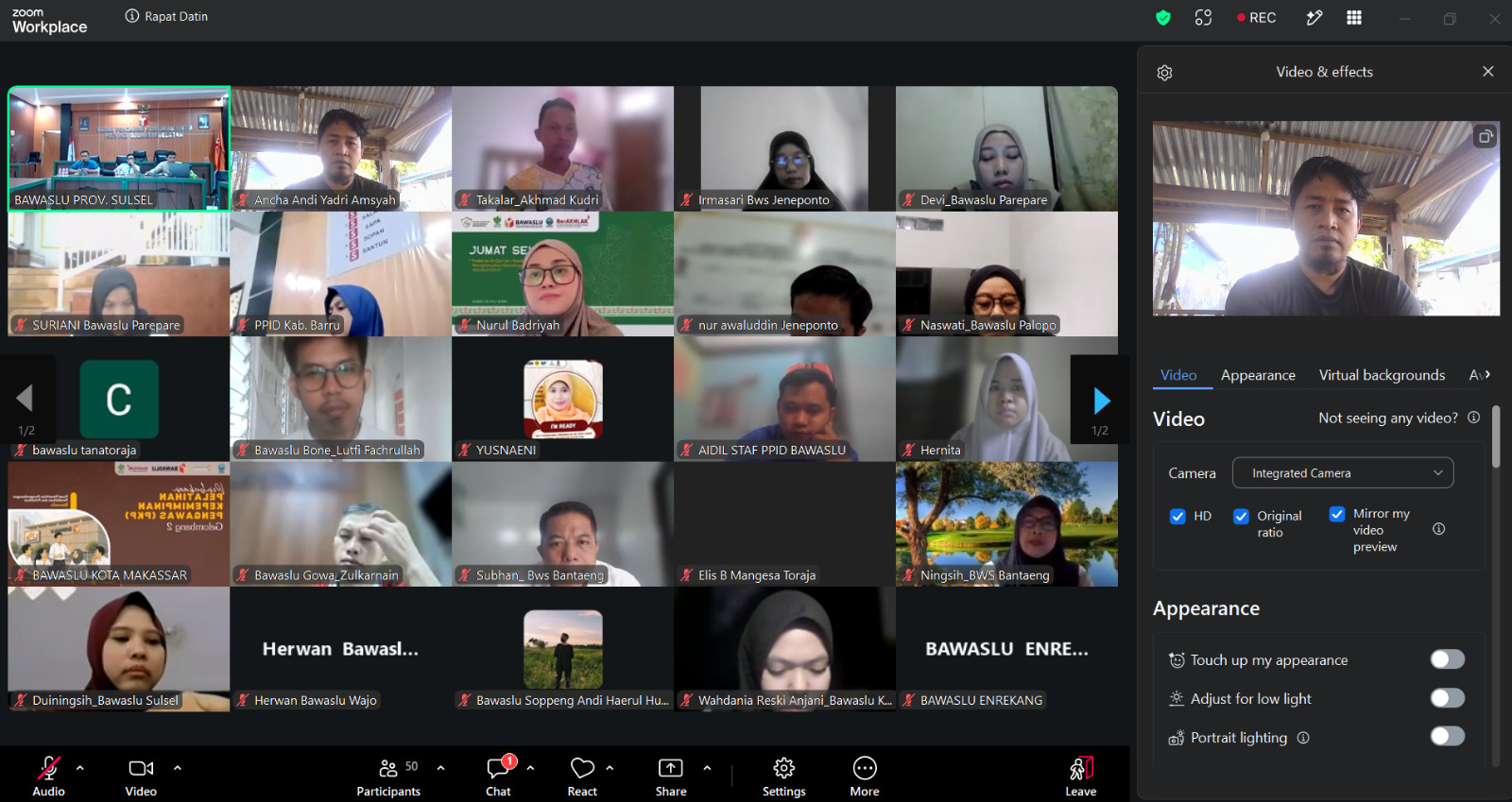
Task: Select YUSNAENI participant tile
Action: (562, 399)
